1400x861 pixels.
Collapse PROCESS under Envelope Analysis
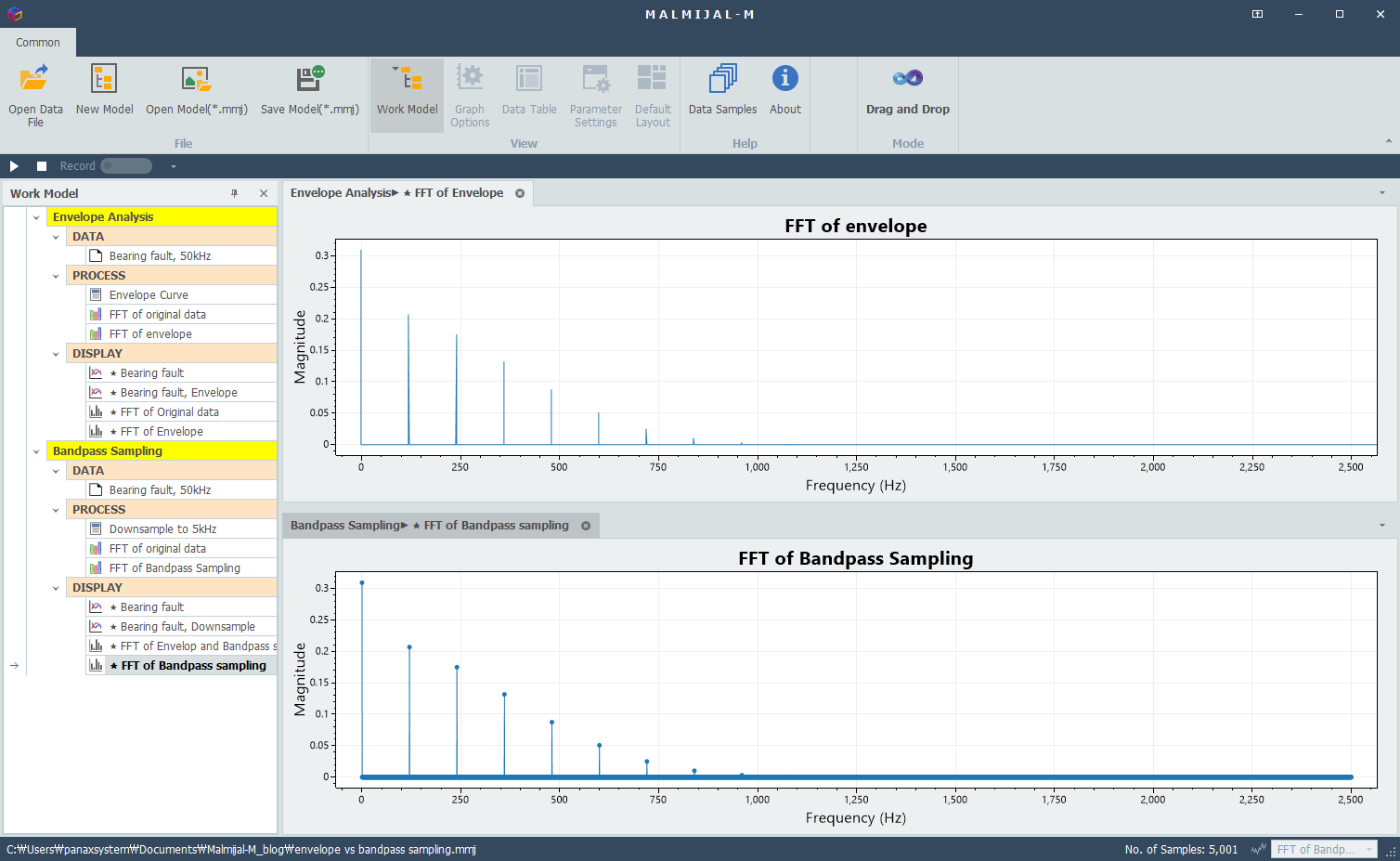point(56,276)
